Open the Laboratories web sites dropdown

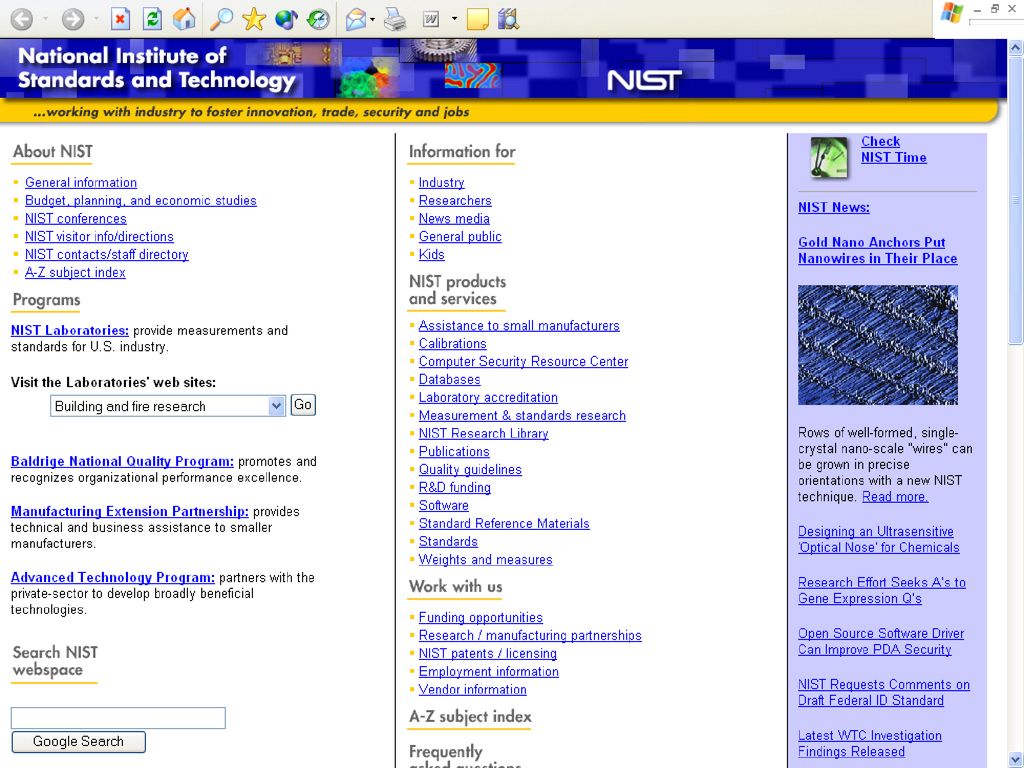click(x=168, y=406)
